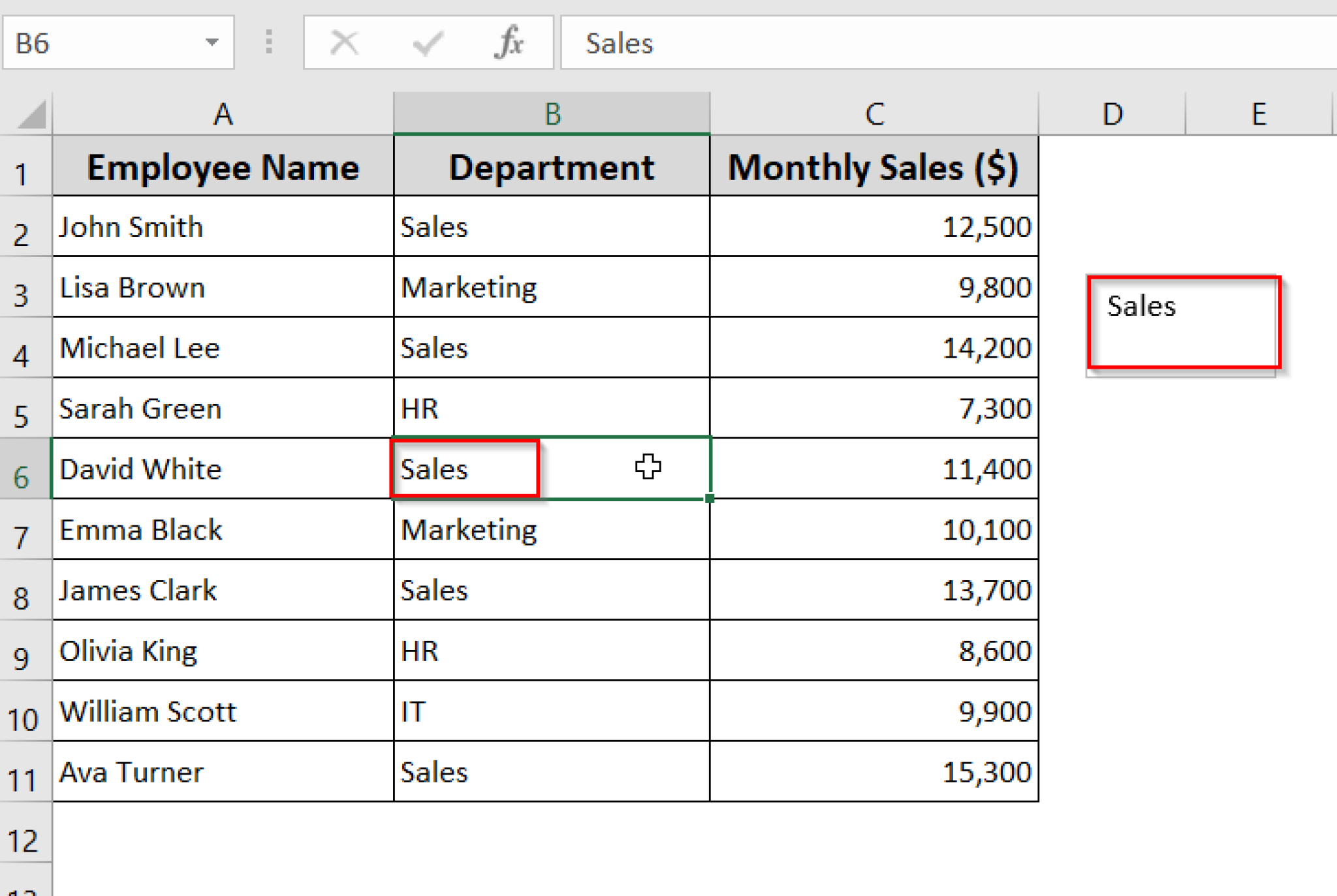Click column header E

[x=1259, y=114]
